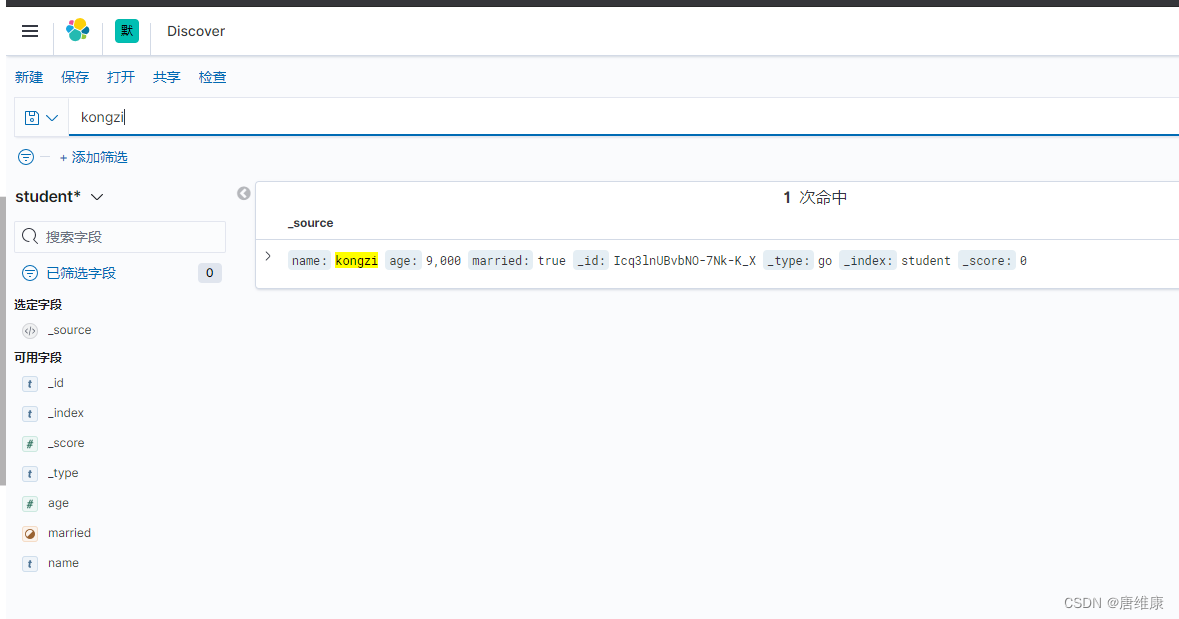Click the _score number type icon
This screenshot has height=619, width=1179.
point(30,444)
